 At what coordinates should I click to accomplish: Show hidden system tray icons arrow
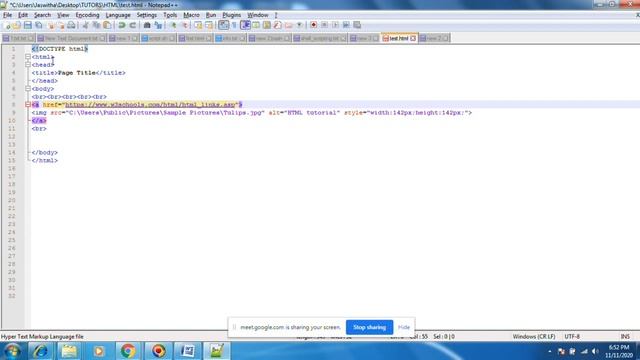[x=550, y=351]
